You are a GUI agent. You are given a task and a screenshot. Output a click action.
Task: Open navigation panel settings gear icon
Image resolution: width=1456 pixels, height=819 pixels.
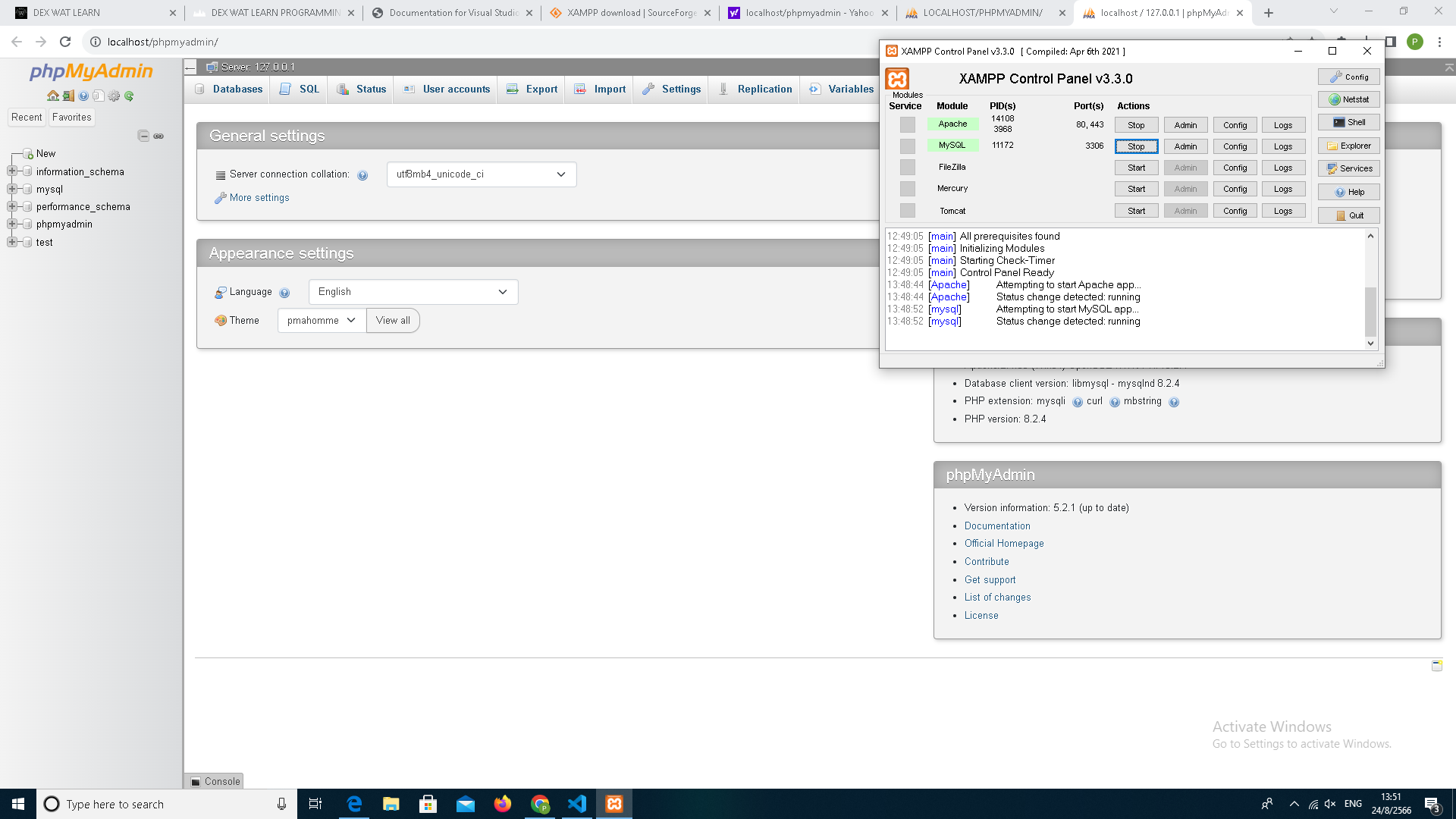[114, 96]
